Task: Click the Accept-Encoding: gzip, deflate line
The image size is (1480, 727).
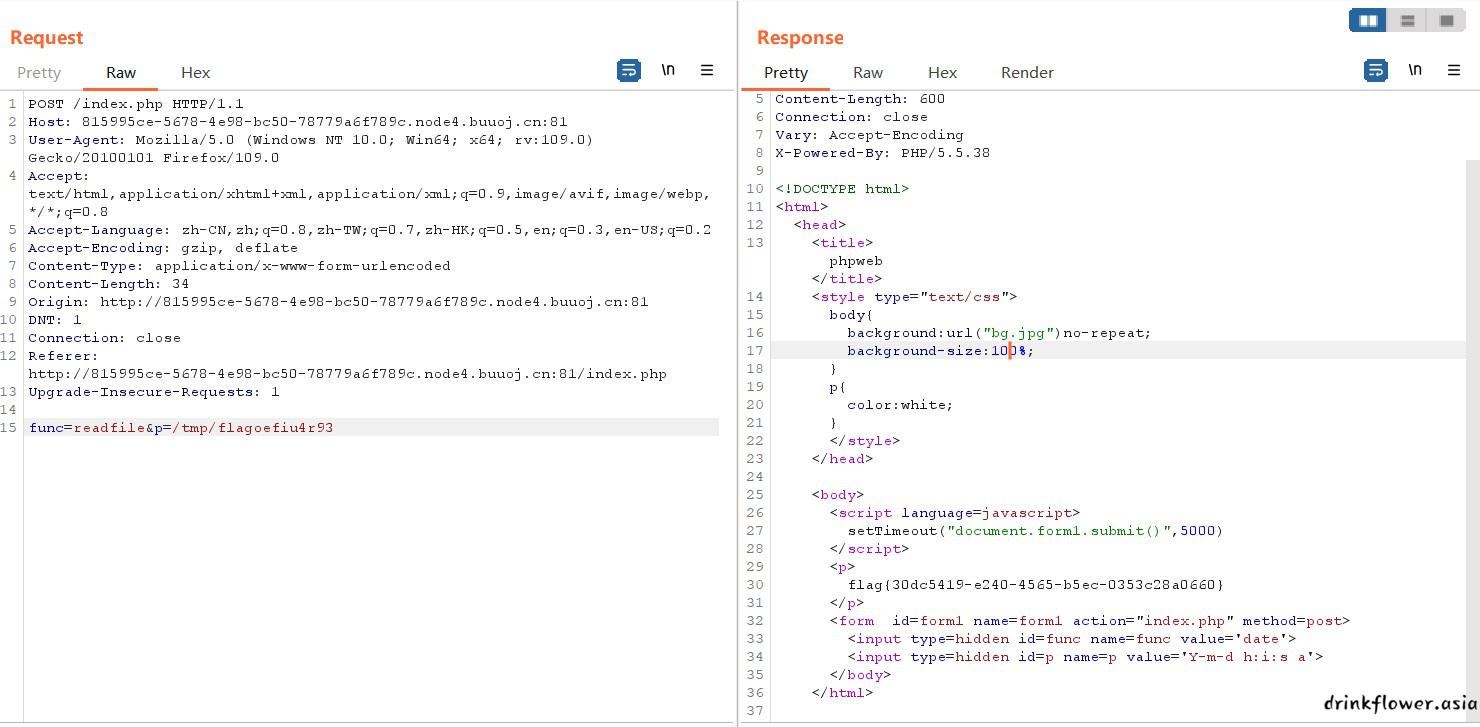Action: click(x=163, y=248)
